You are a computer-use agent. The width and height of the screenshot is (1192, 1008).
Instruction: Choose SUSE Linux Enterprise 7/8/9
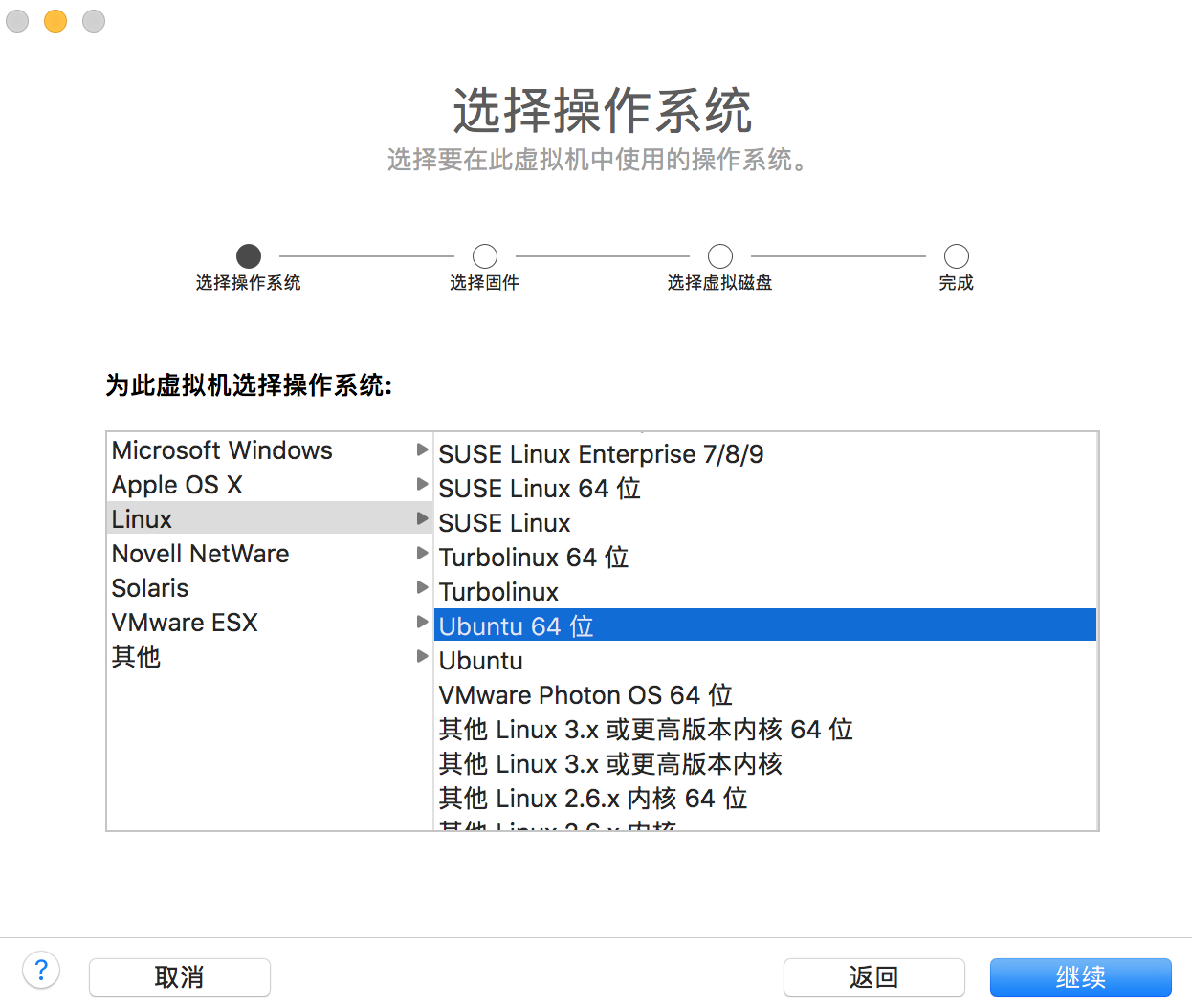coord(765,454)
